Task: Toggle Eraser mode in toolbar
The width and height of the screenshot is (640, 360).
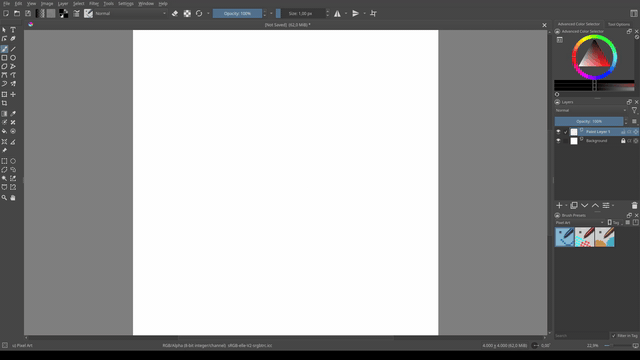Action: (175, 13)
